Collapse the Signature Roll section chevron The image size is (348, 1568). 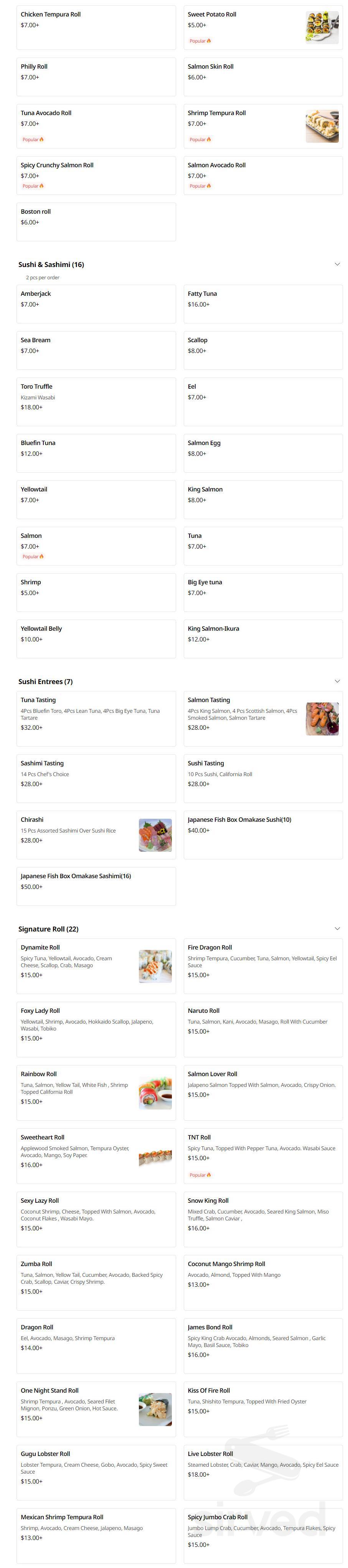point(337,928)
